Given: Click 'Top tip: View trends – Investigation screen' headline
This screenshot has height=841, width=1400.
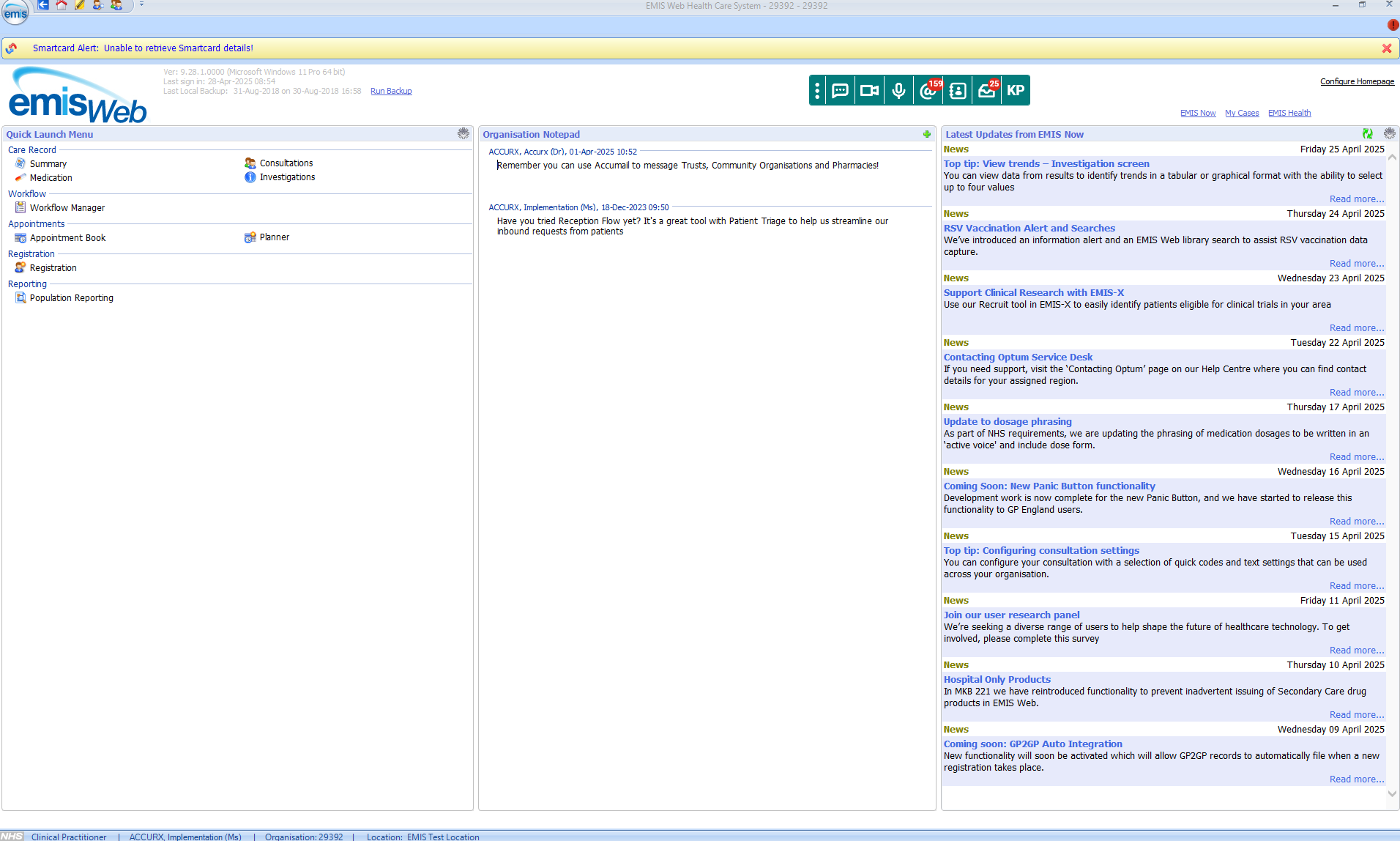Looking at the screenshot, I should [1046, 164].
